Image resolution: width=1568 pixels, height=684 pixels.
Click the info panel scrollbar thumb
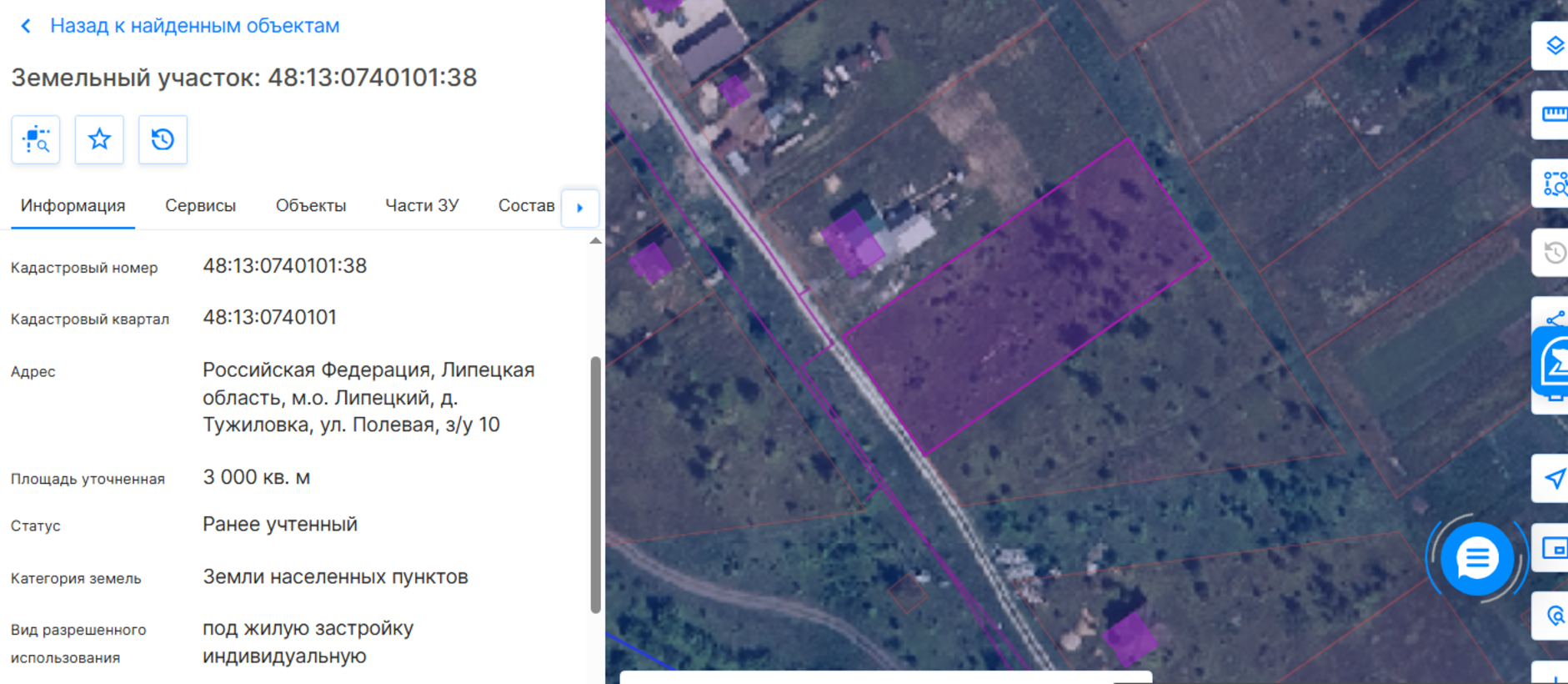click(x=595, y=485)
